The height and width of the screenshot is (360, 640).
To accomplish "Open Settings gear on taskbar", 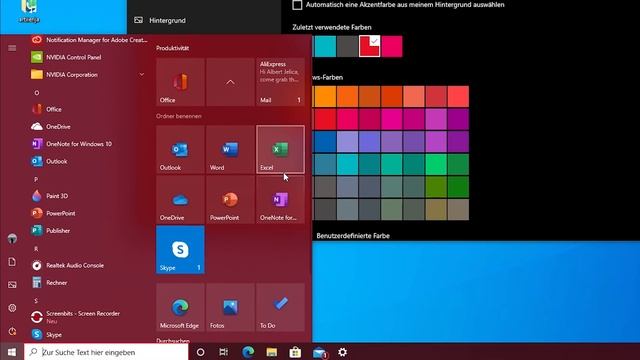I will (x=342, y=352).
